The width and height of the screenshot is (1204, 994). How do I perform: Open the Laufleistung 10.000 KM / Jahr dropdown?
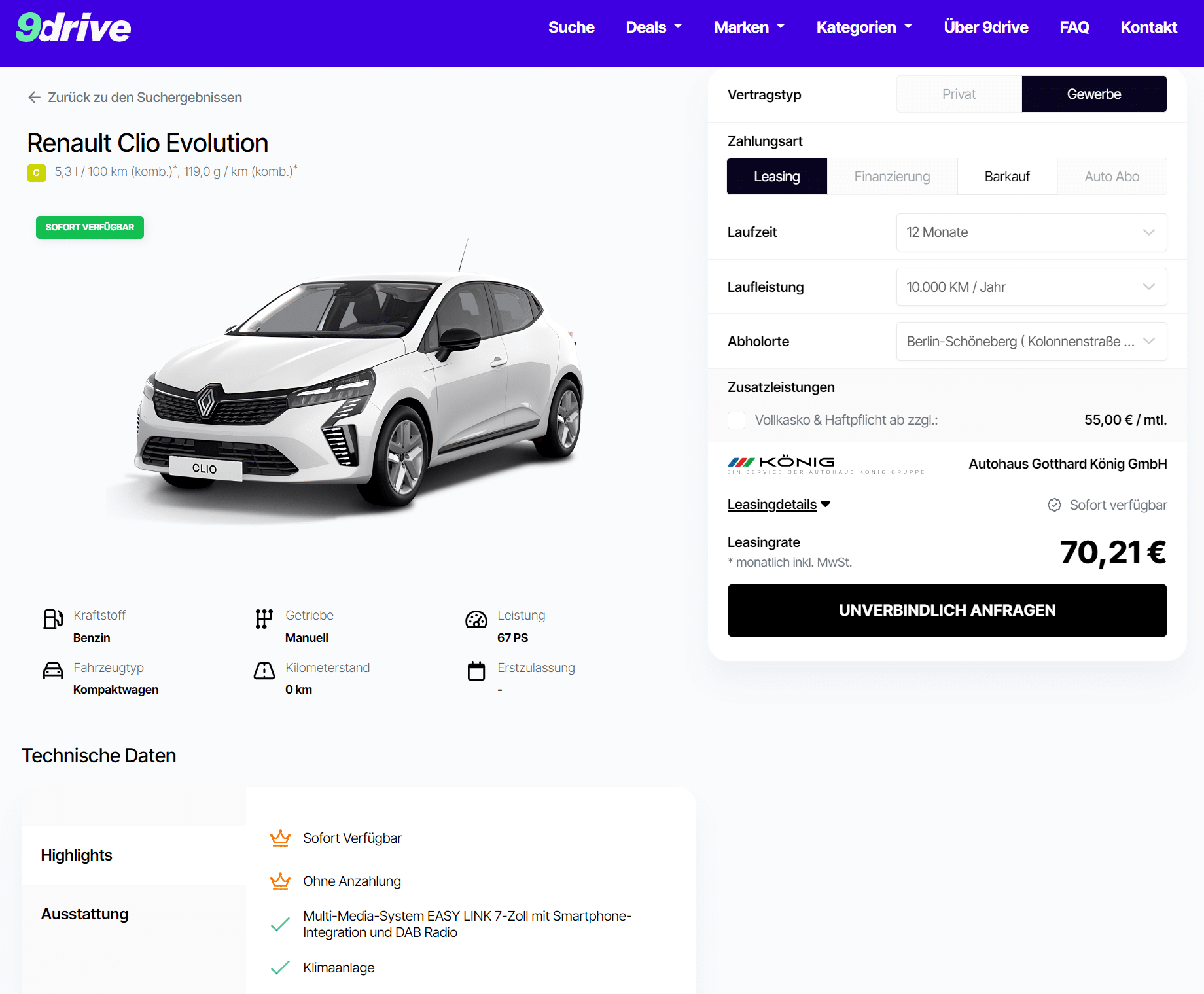[x=1031, y=287]
